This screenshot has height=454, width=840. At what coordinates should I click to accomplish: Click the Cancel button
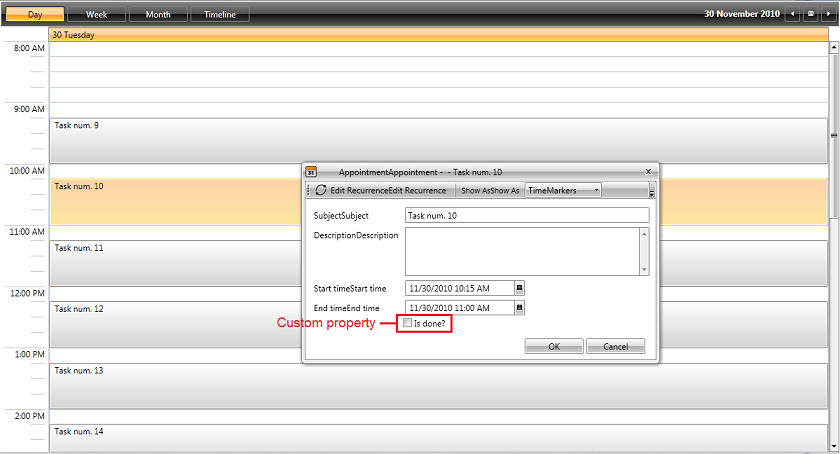coord(616,346)
